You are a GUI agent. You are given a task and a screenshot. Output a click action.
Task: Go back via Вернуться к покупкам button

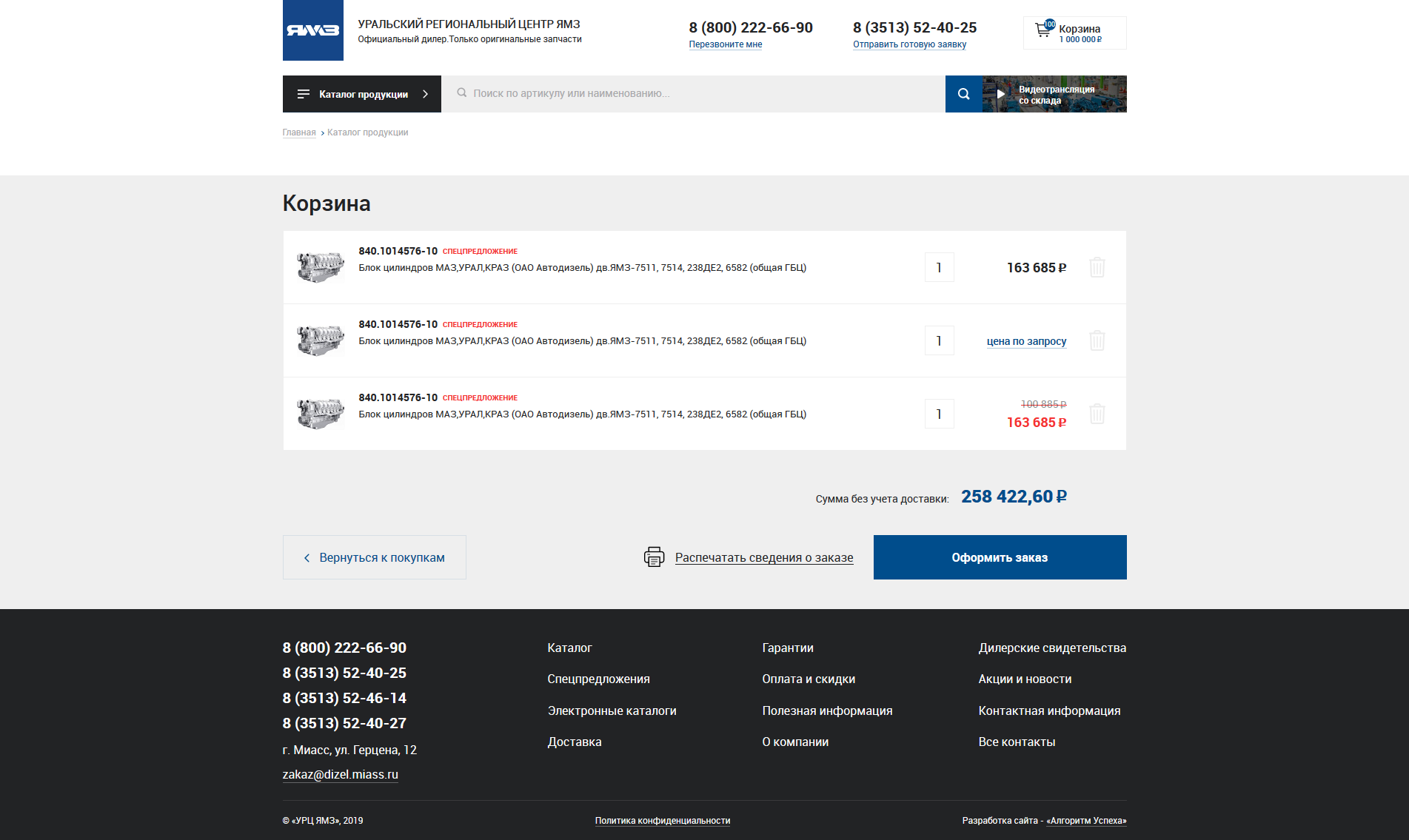pyautogui.click(x=374, y=557)
